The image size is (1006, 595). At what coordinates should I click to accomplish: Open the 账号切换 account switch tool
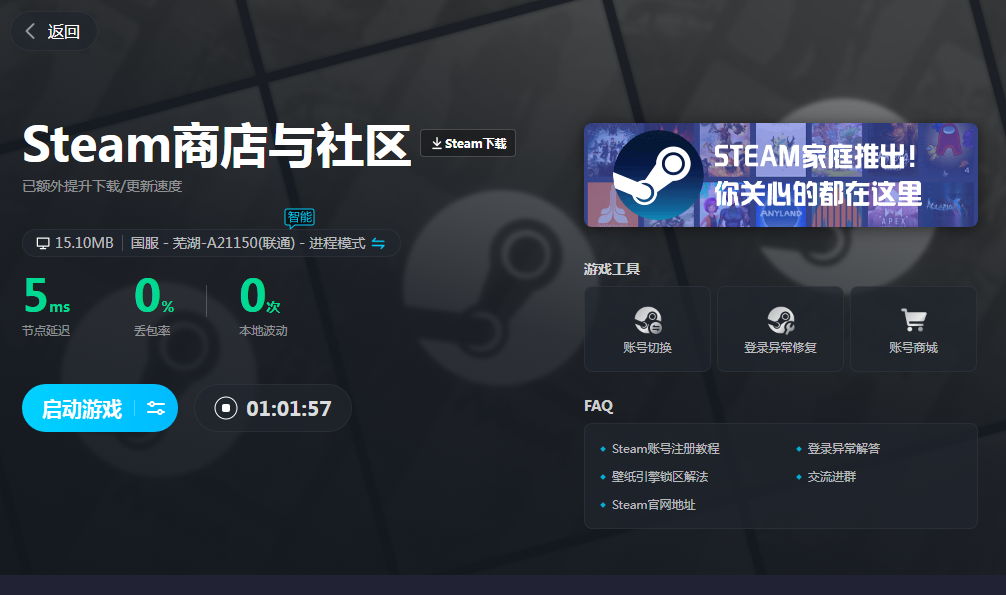point(647,329)
